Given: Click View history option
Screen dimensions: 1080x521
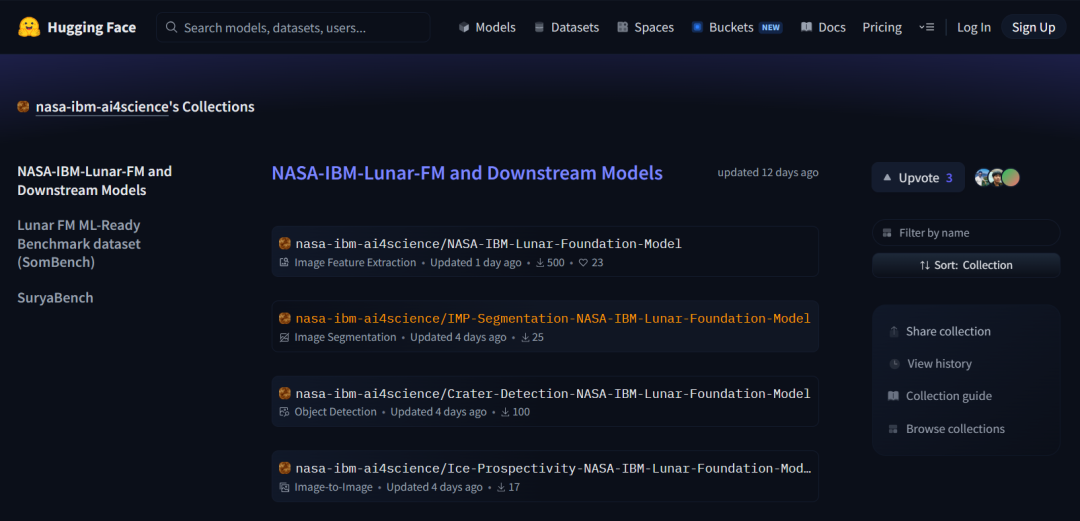Looking at the screenshot, I should (x=930, y=364).
